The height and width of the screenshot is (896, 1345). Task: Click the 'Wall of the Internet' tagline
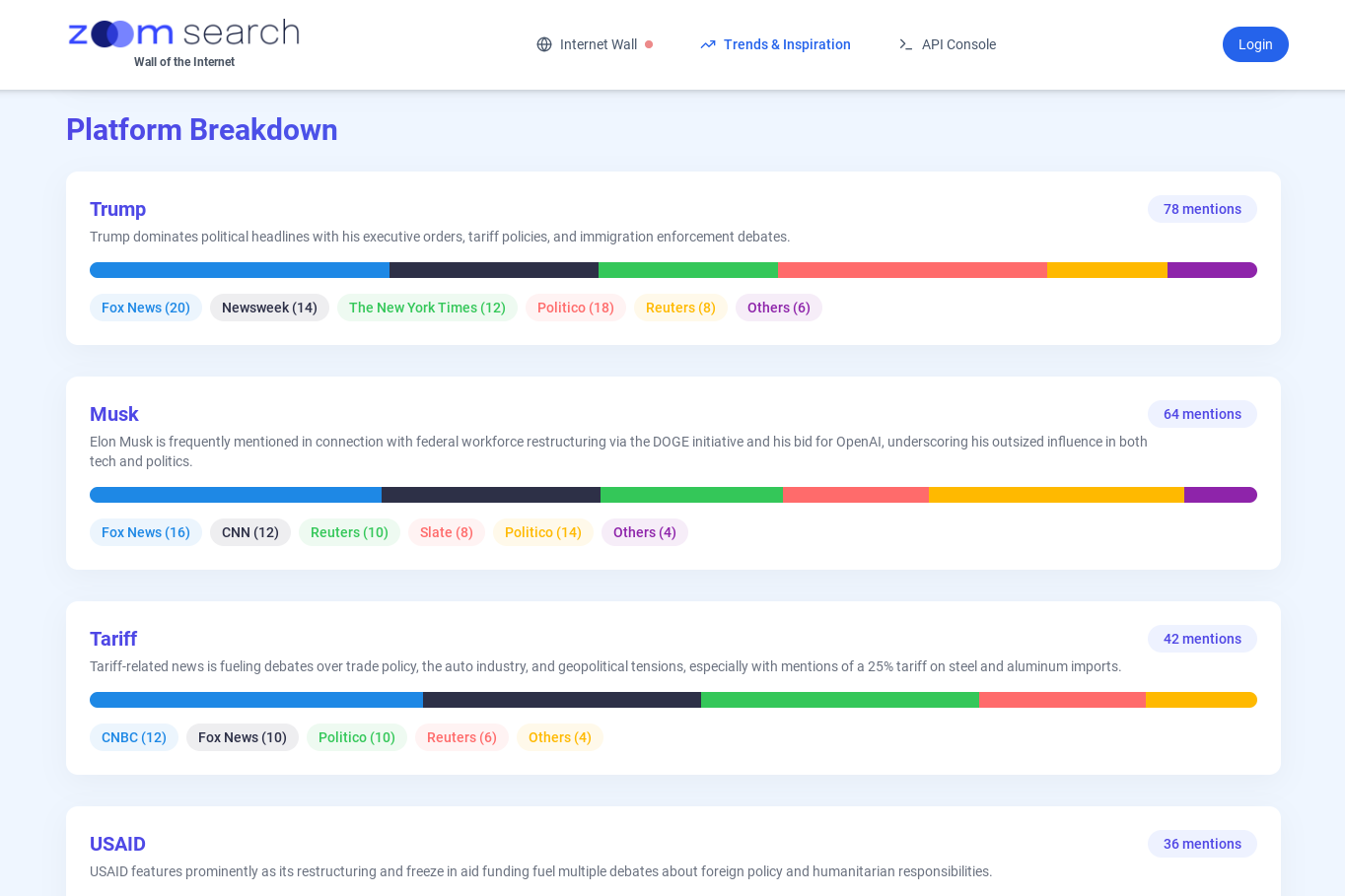click(x=184, y=62)
